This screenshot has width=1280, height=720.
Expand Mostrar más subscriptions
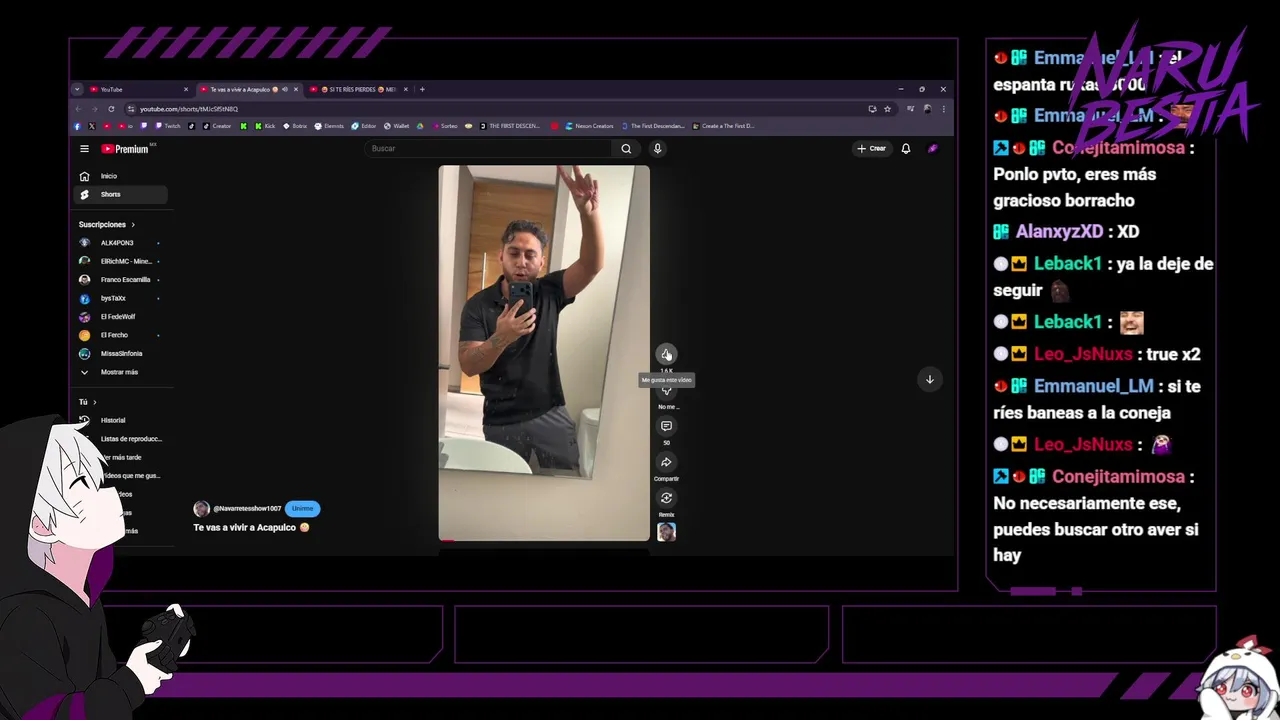(120, 372)
